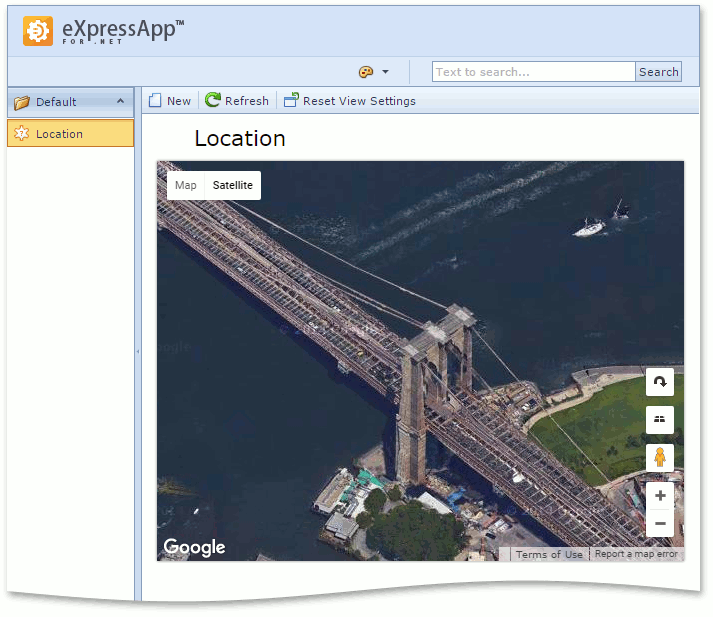
Task: Open the theme palette icon
Action: click(x=366, y=72)
